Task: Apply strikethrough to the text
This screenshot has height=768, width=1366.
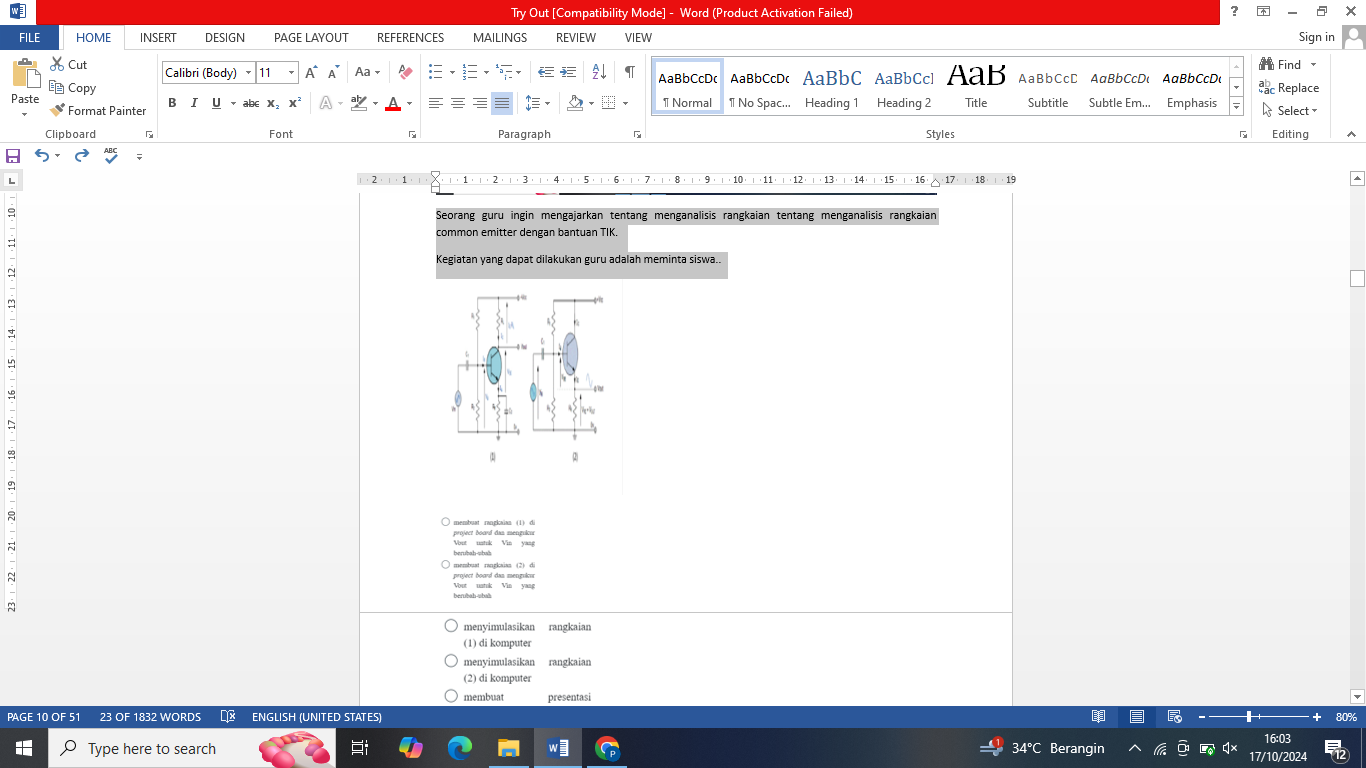Action: (x=251, y=103)
